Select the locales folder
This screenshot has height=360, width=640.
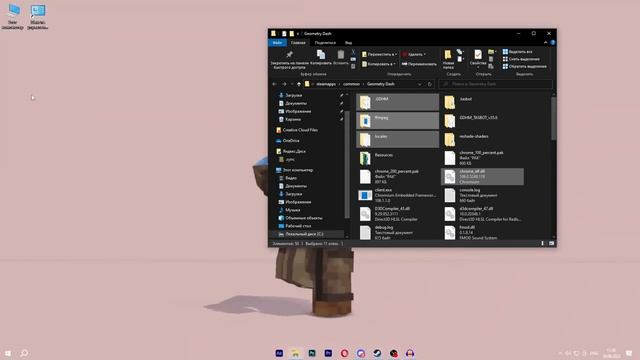[398, 139]
